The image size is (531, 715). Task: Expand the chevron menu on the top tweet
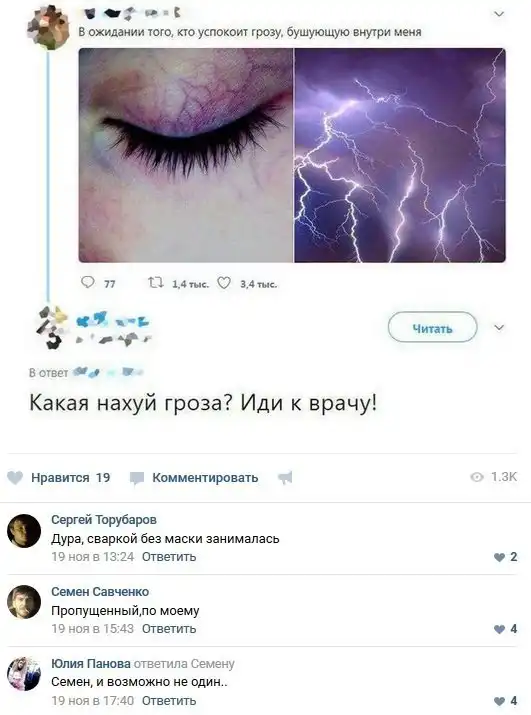pyautogui.click(x=499, y=14)
